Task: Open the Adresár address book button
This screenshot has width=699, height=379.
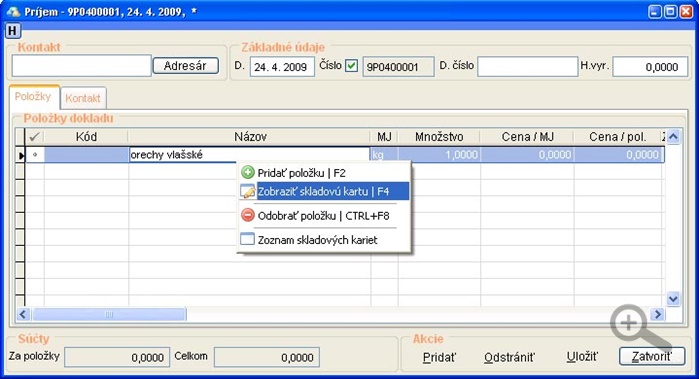Action: 185,66
